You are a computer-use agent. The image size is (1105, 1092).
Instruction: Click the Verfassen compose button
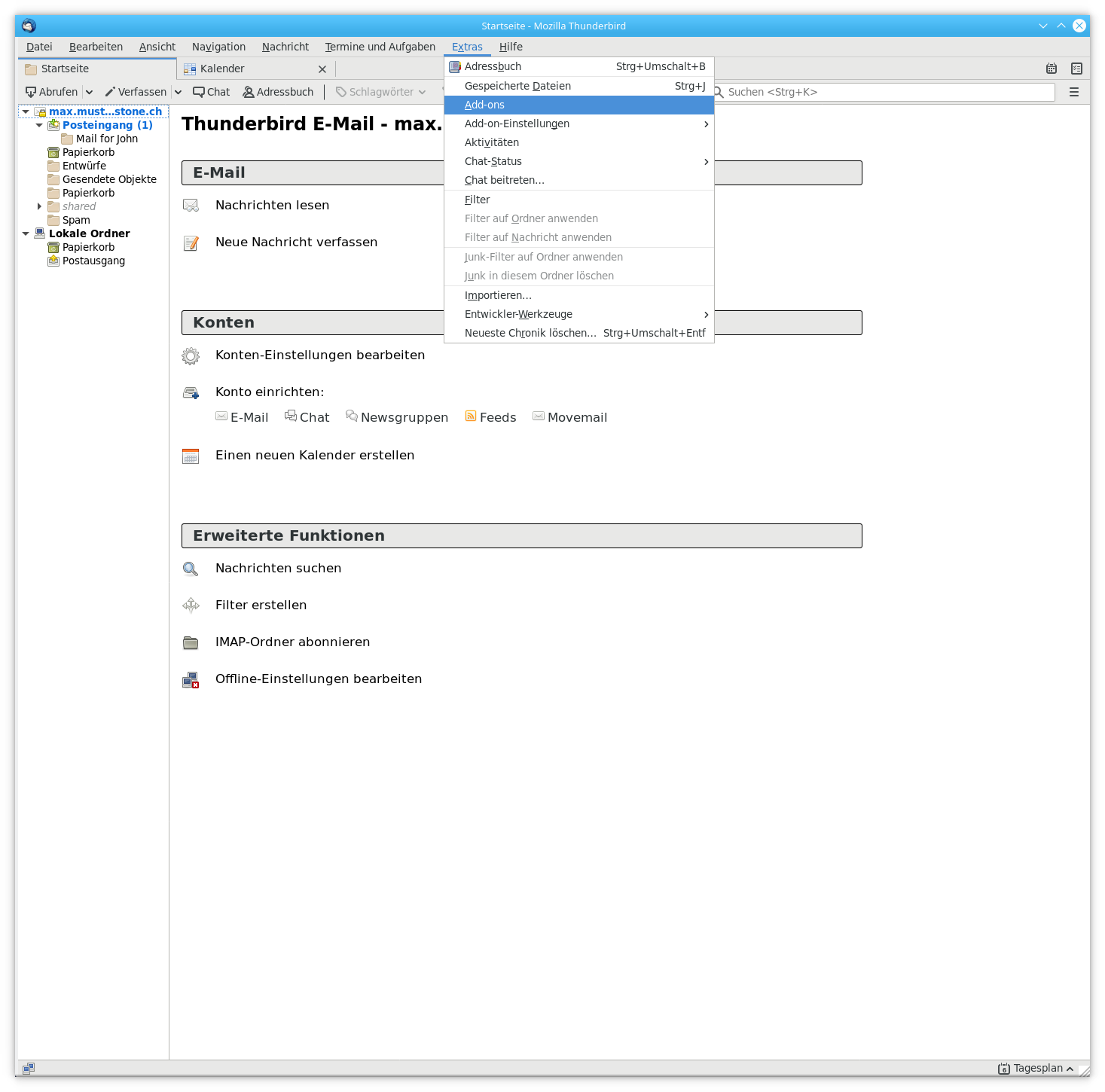[136, 92]
